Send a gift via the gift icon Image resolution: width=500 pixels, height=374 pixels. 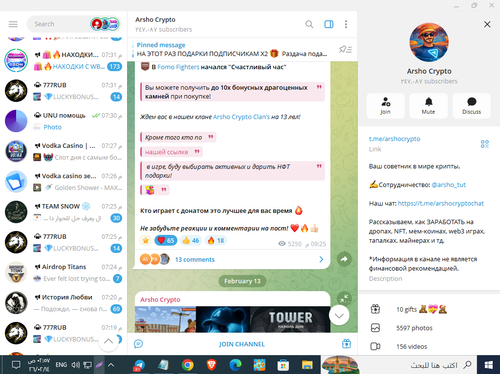[346, 344]
